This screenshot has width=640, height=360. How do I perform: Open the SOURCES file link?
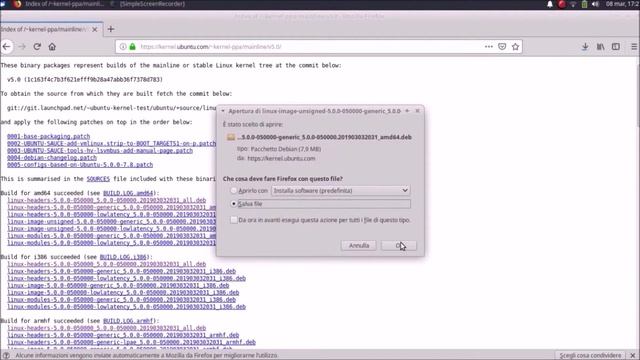[x=98, y=179]
